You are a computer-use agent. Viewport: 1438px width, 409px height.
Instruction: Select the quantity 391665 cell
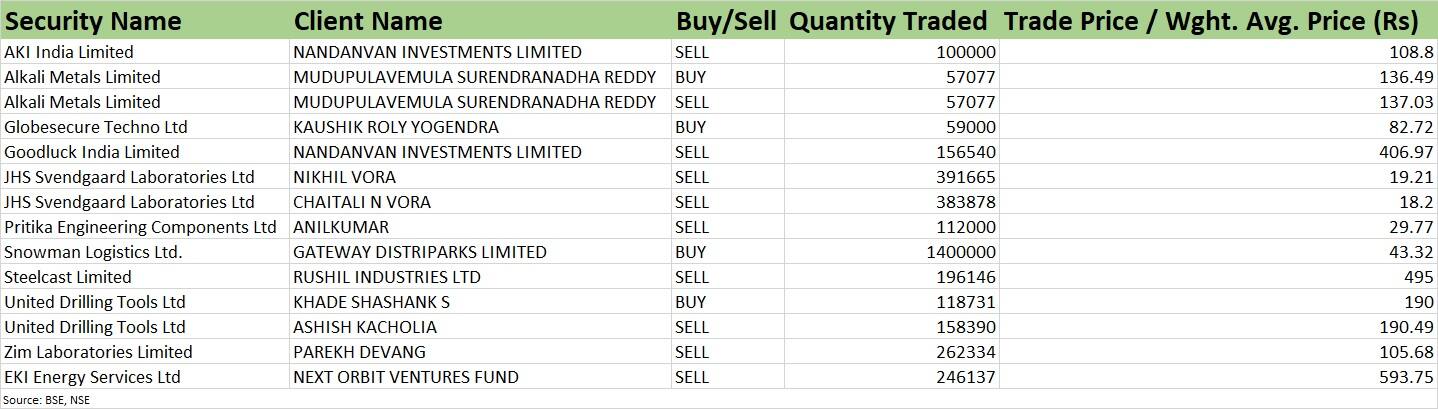[x=891, y=177]
